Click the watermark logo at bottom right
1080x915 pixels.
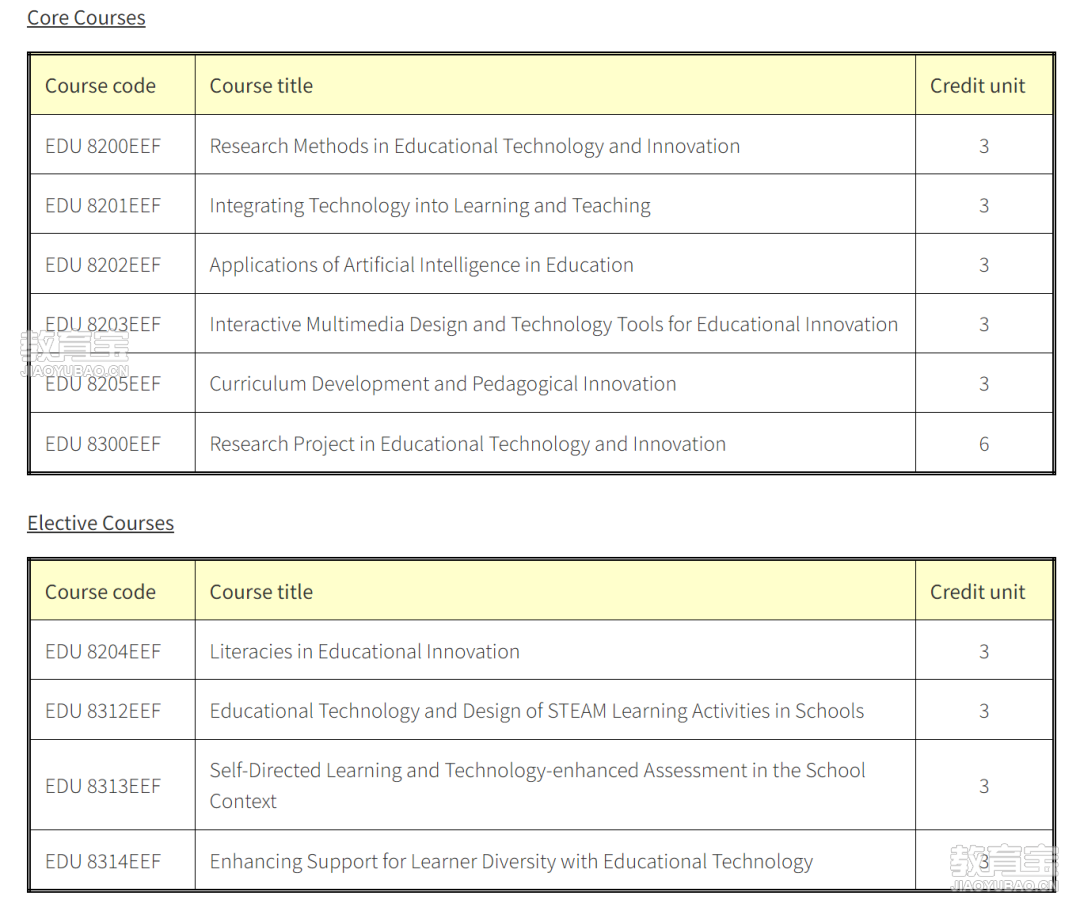(1003, 868)
